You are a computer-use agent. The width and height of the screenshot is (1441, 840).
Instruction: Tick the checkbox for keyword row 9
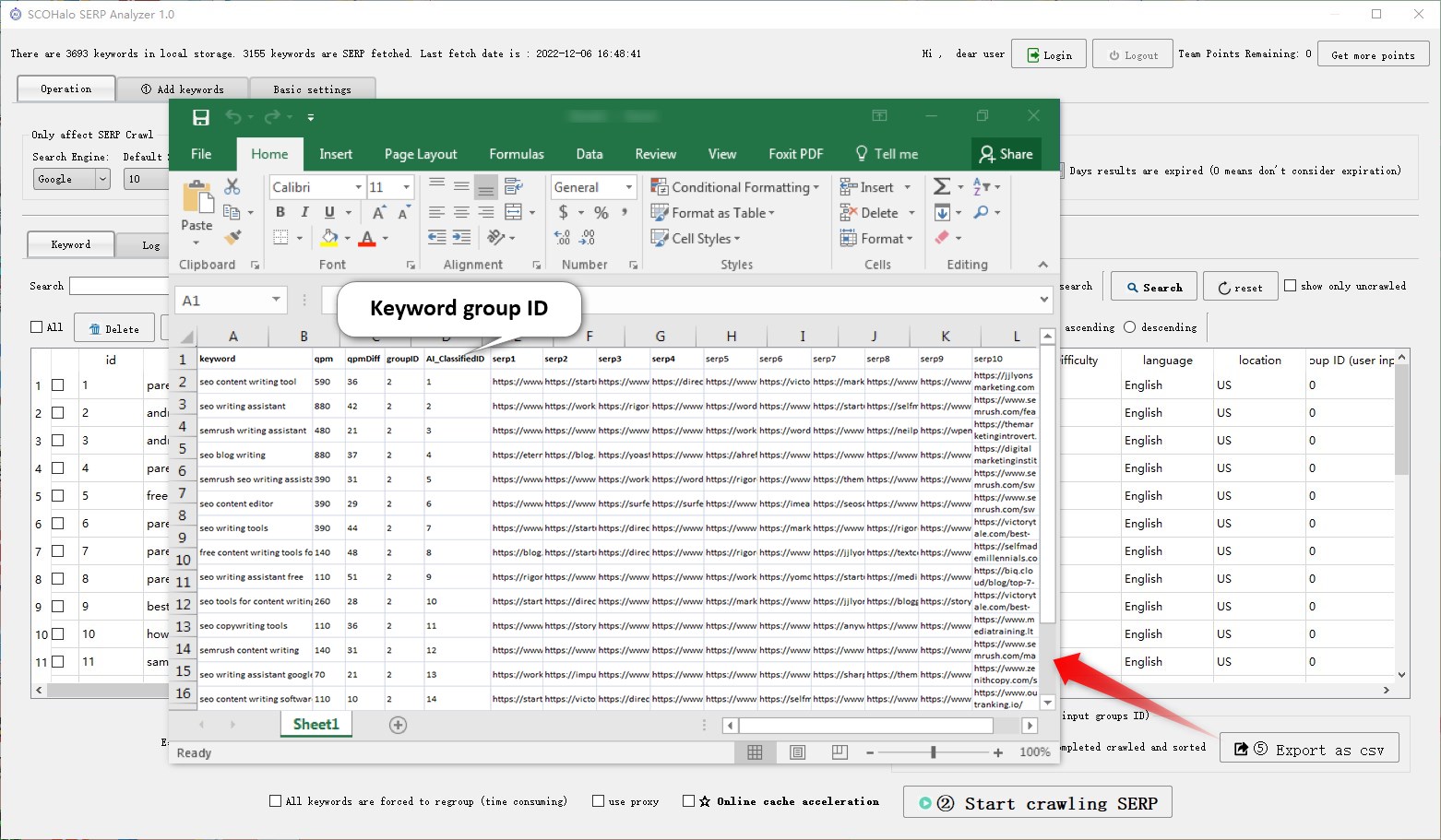[x=58, y=607]
